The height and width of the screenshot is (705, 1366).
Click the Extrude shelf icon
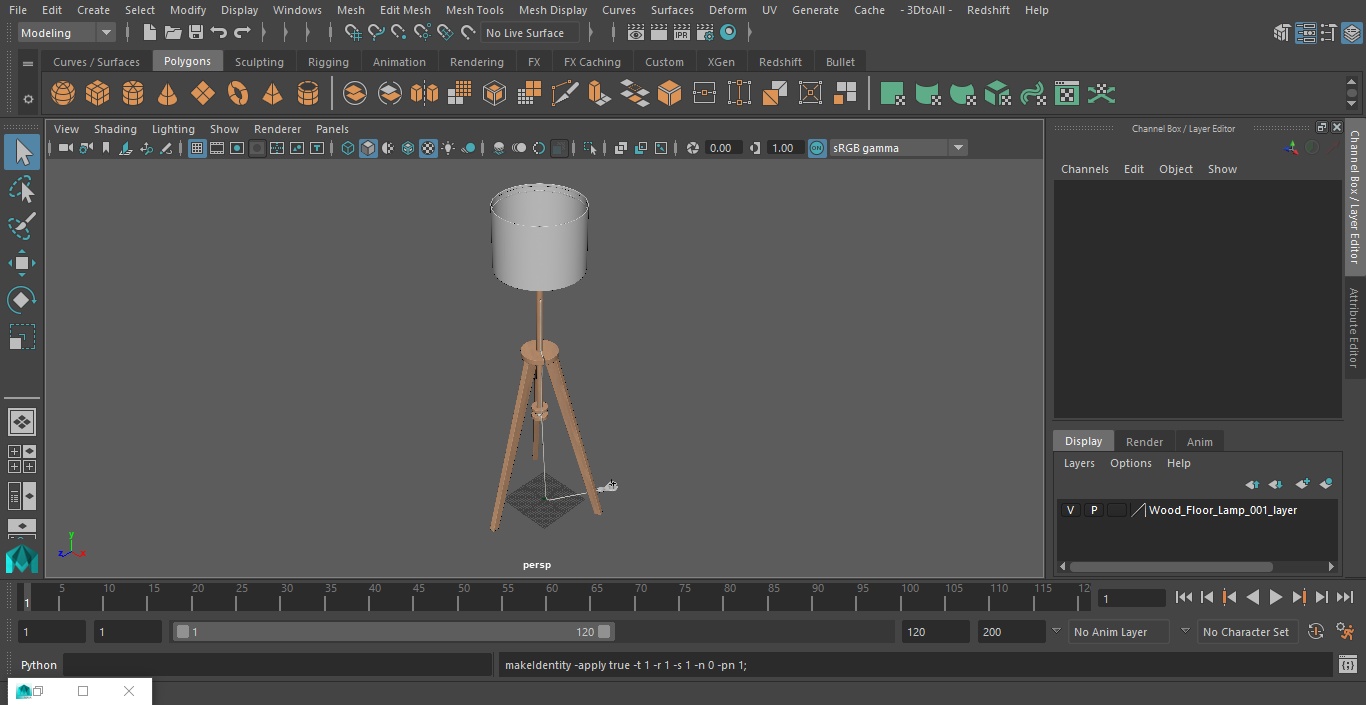[x=600, y=94]
